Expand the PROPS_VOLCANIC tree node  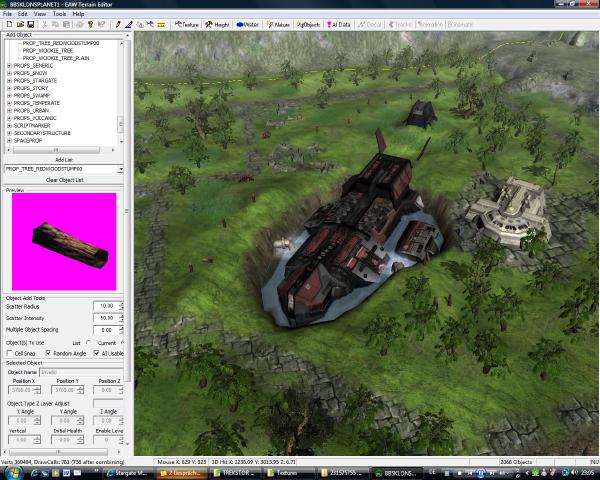point(10,118)
